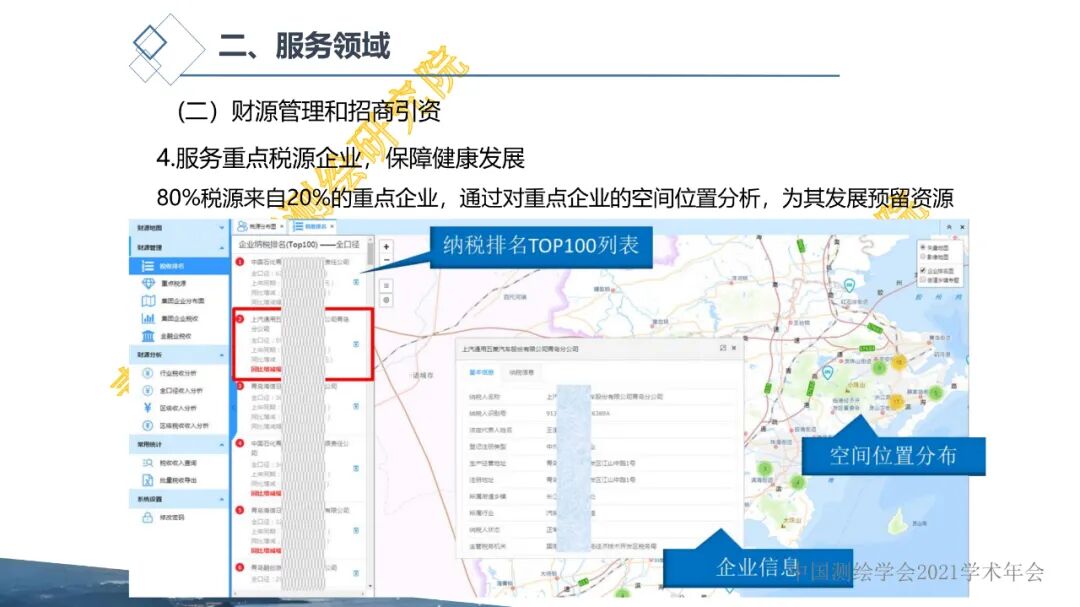This screenshot has height=607, width=1080.
Task: Zoom in the map with plus button
Action: coord(386,247)
